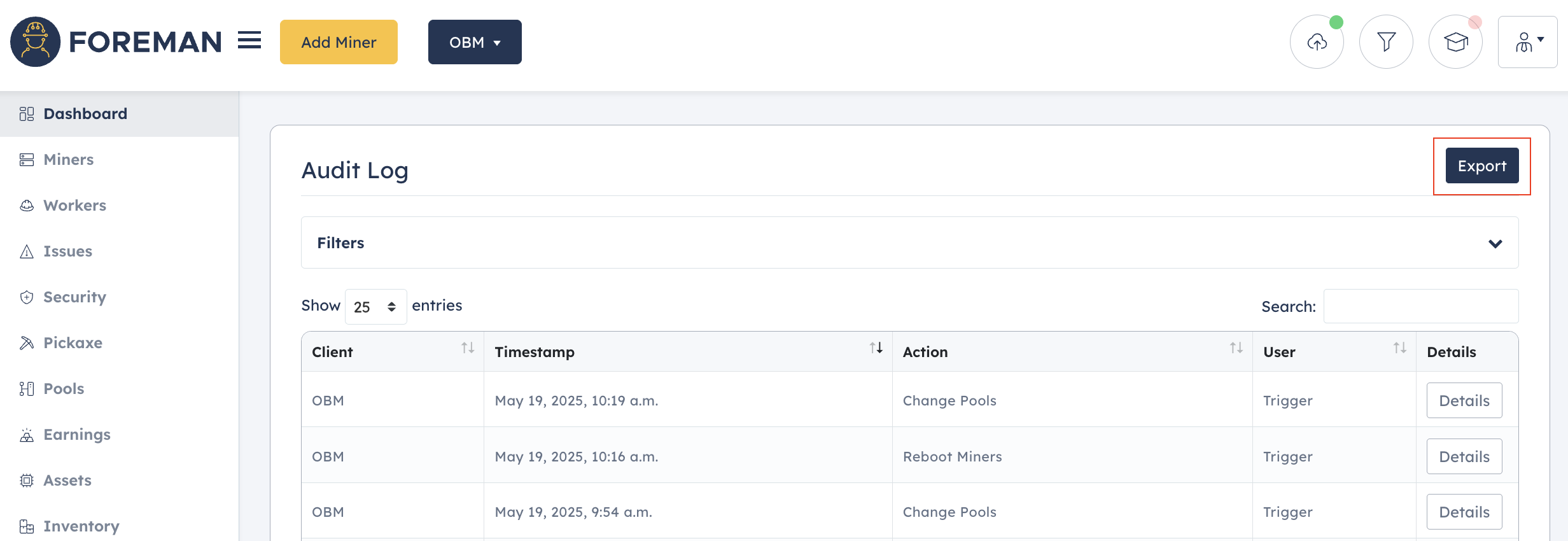
Task: Click the Pools sidebar icon
Action: tap(27, 389)
